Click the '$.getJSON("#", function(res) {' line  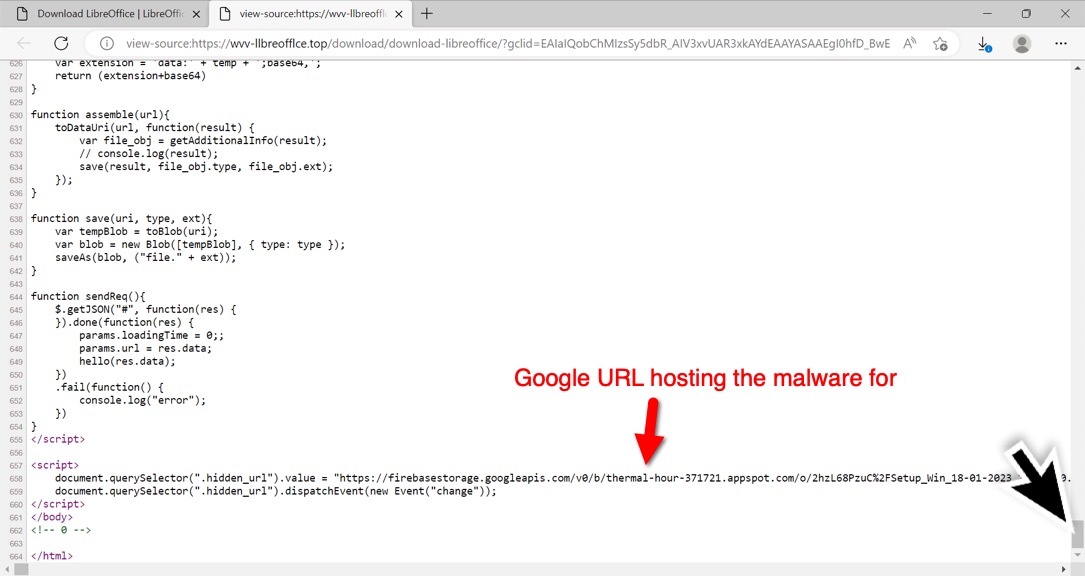pyautogui.click(x=145, y=309)
